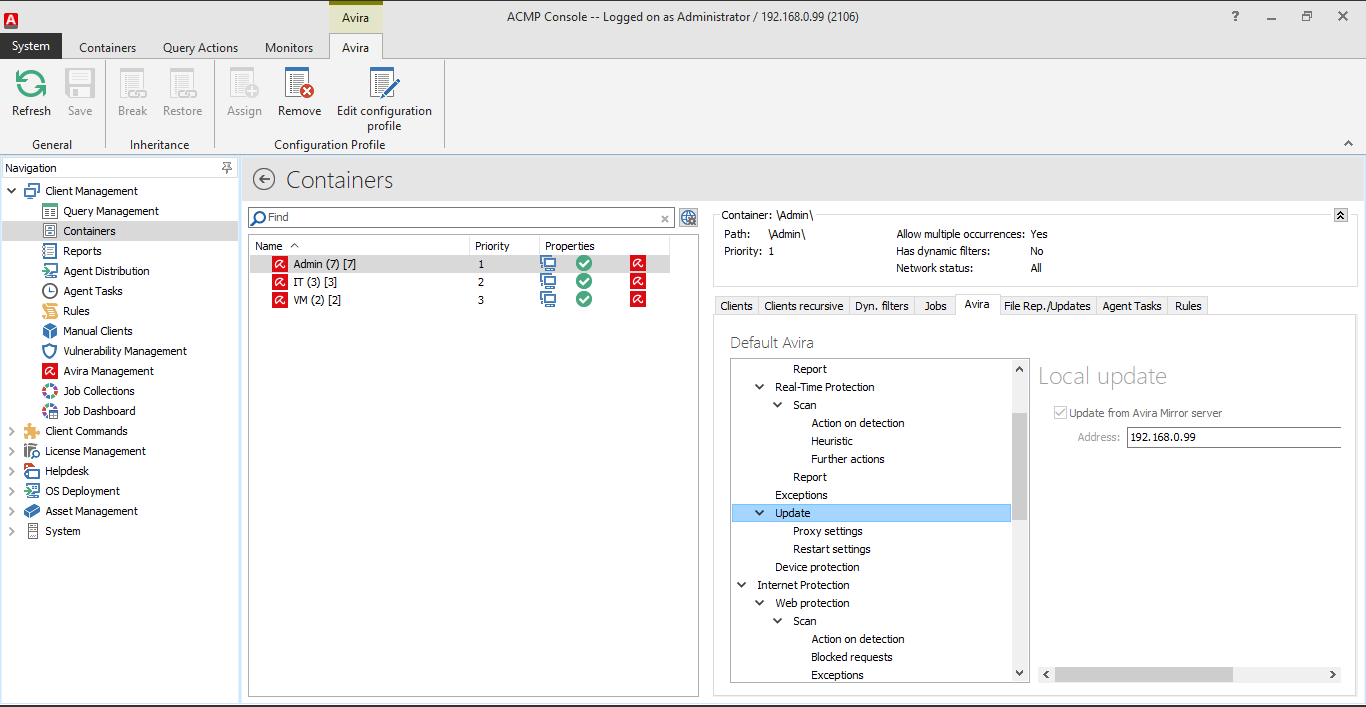Switch to the Clients tab
The image size is (1366, 707).
(x=737, y=306)
